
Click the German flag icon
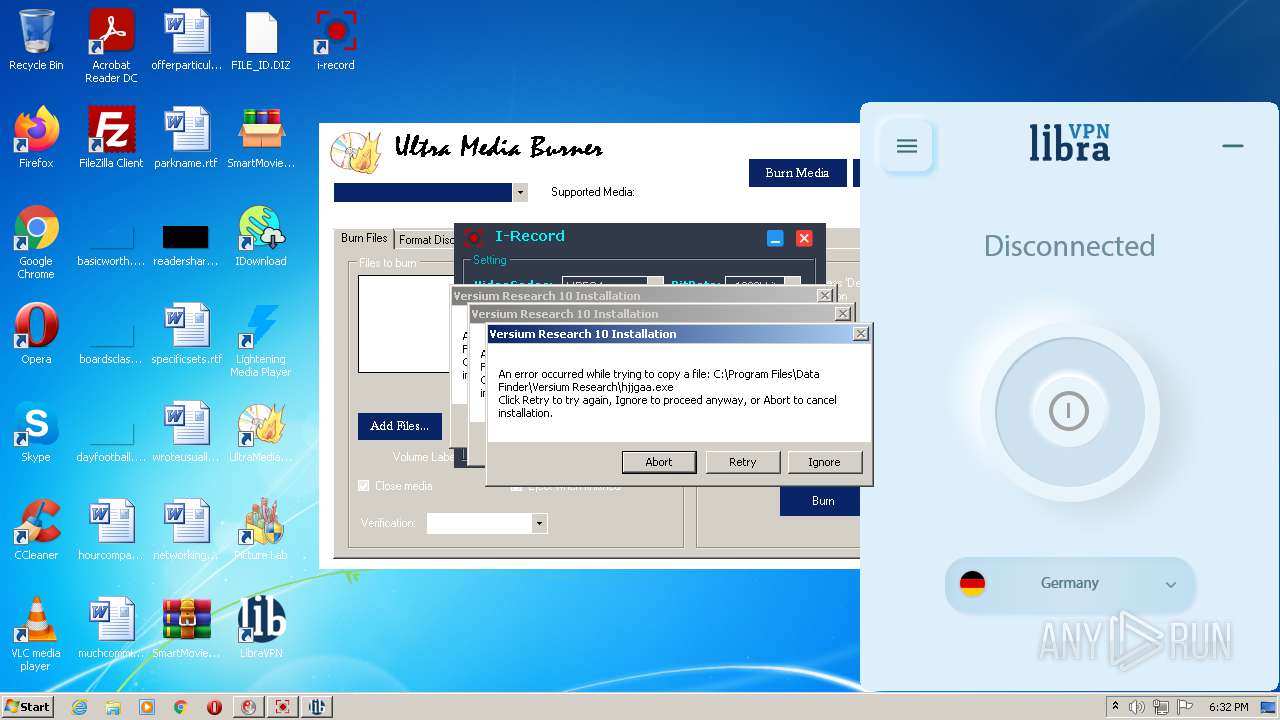[972, 584]
